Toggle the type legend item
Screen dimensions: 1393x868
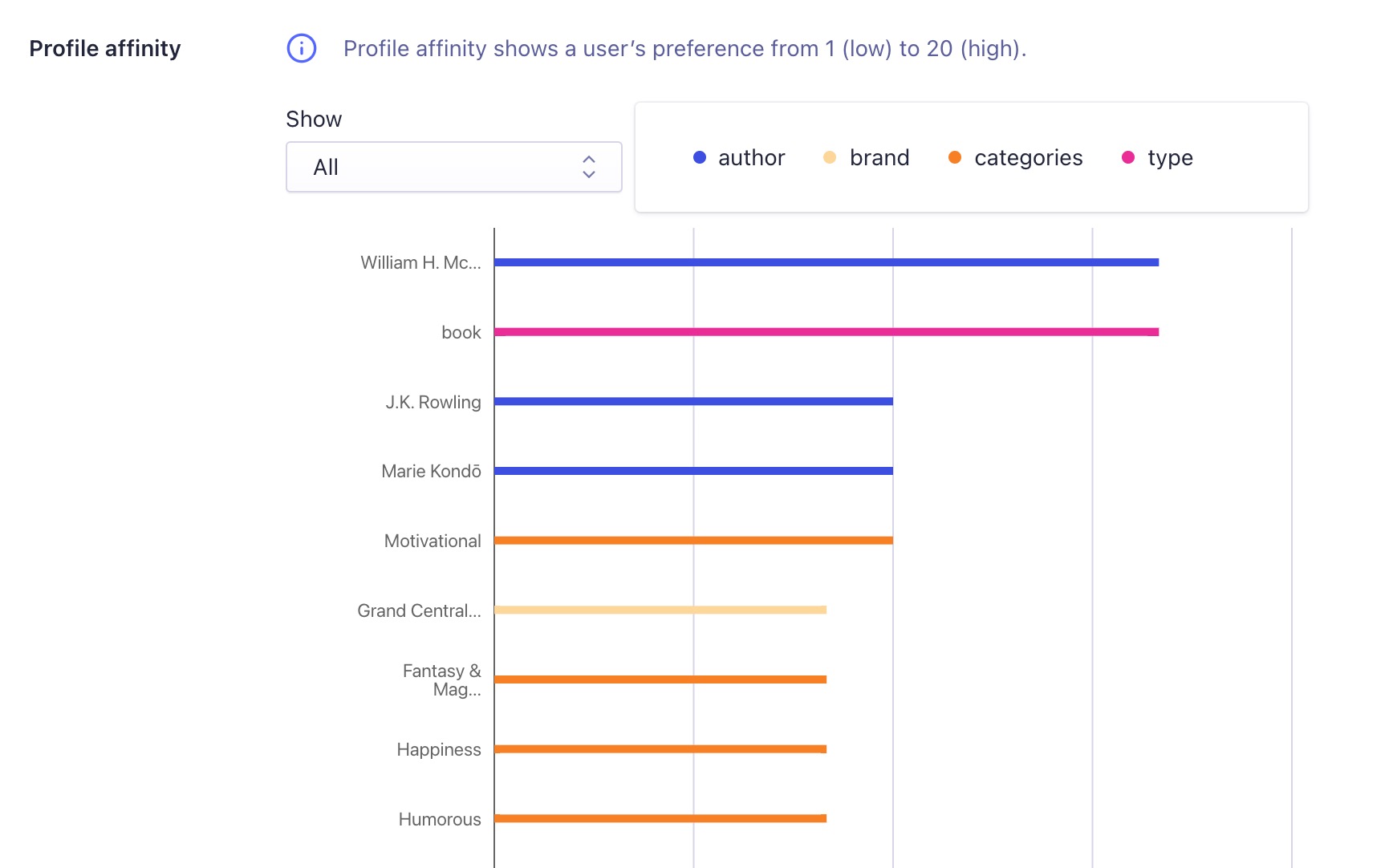pos(1157,157)
